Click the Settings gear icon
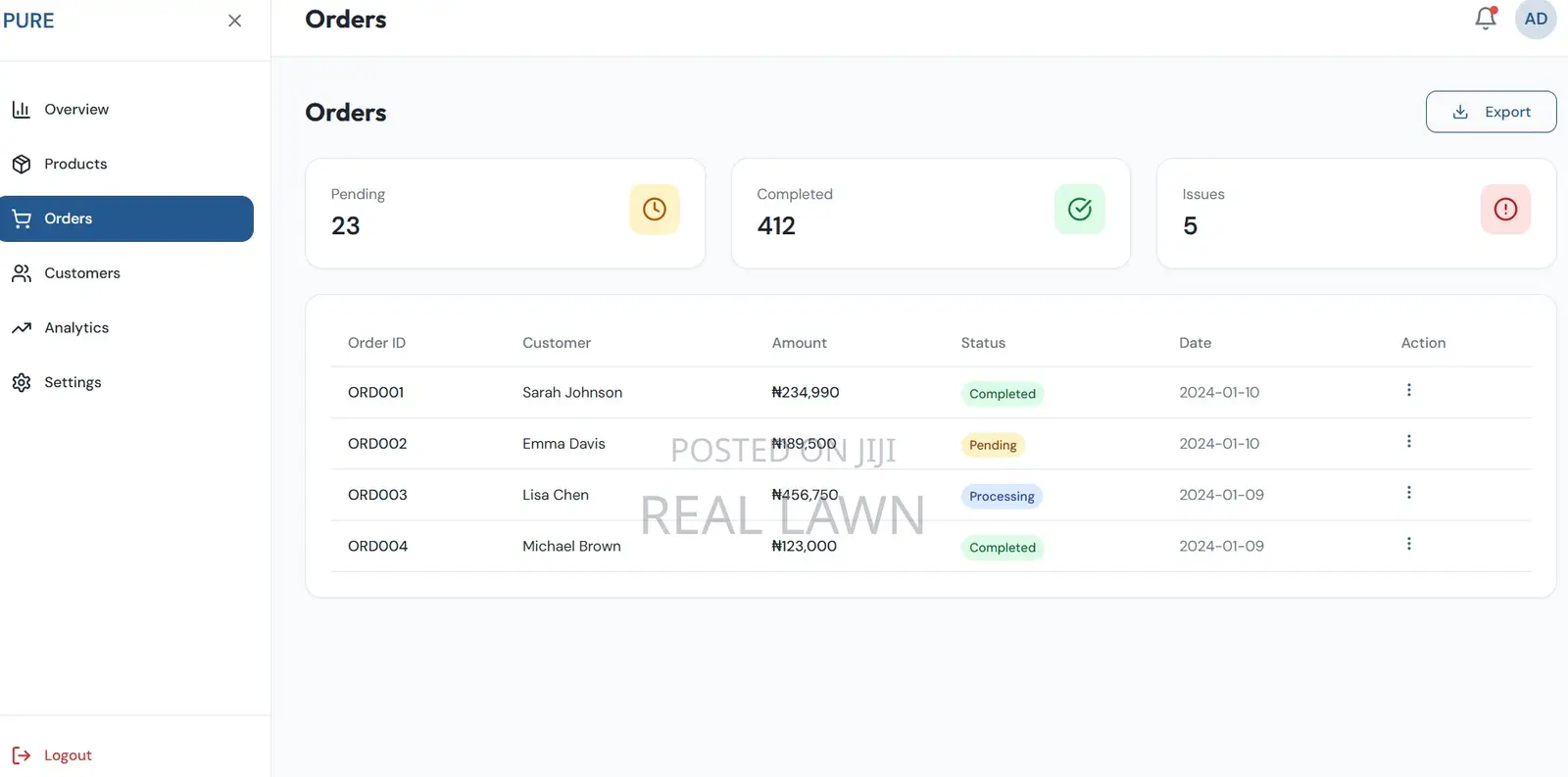 pyautogui.click(x=22, y=382)
